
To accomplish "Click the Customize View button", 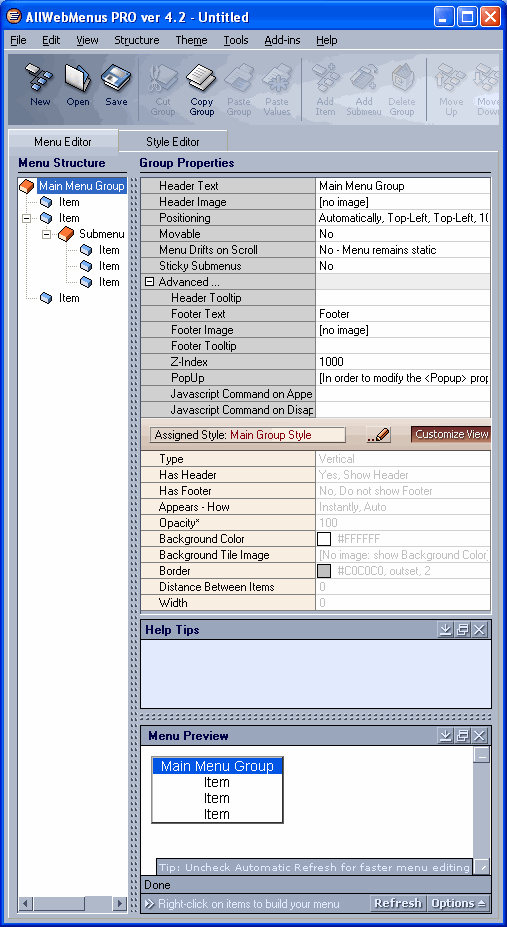I will point(451,435).
